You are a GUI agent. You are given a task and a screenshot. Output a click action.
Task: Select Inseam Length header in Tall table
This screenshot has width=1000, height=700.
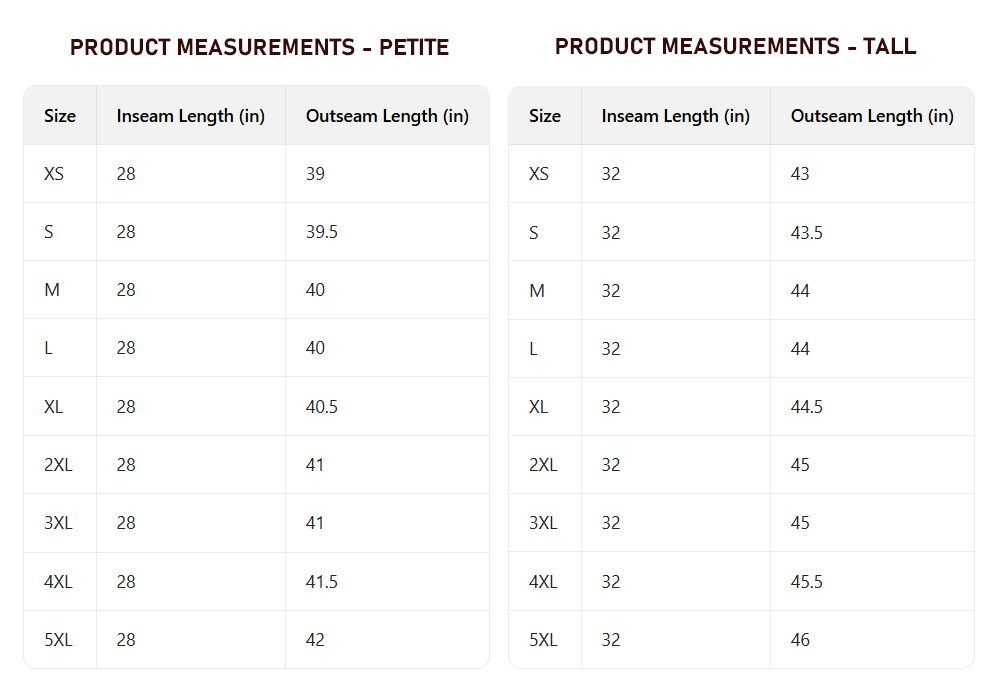click(x=675, y=116)
